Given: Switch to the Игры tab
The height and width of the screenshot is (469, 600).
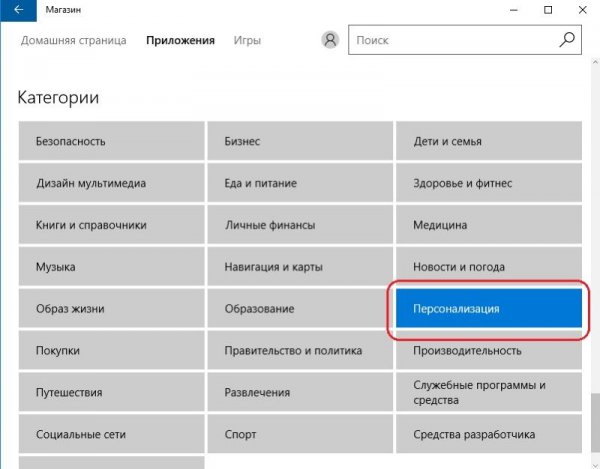Looking at the screenshot, I should 247,41.
